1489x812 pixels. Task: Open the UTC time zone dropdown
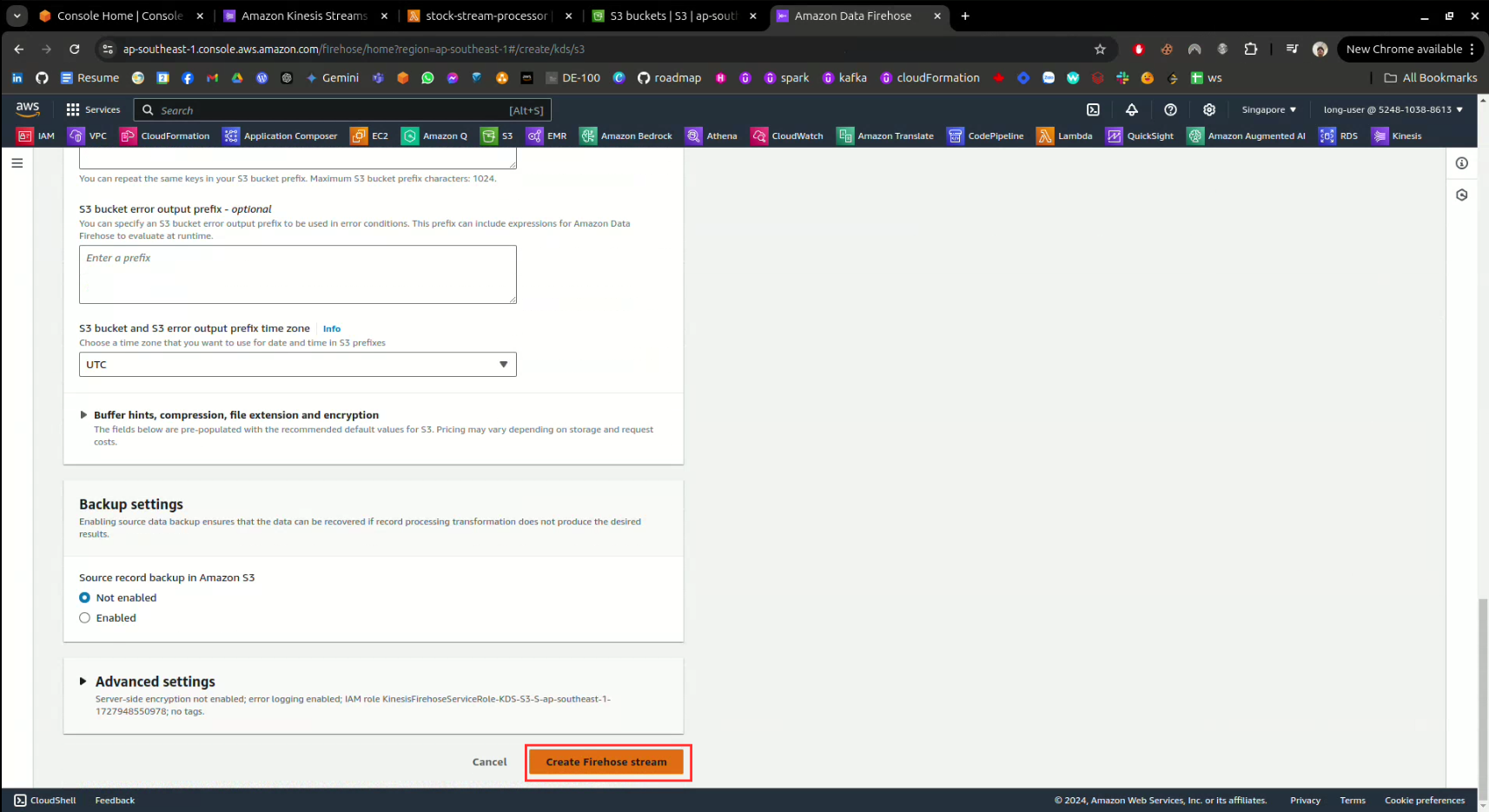[297, 365]
